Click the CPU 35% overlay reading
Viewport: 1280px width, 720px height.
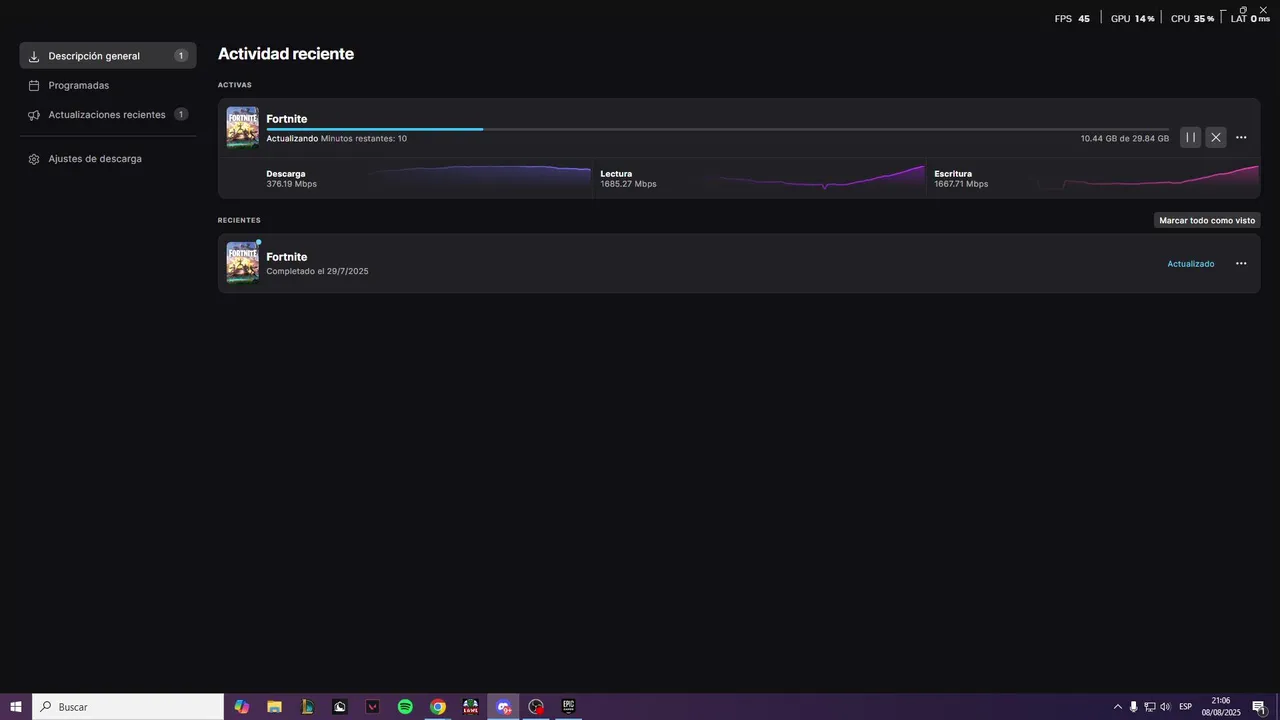tap(1192, 19)
